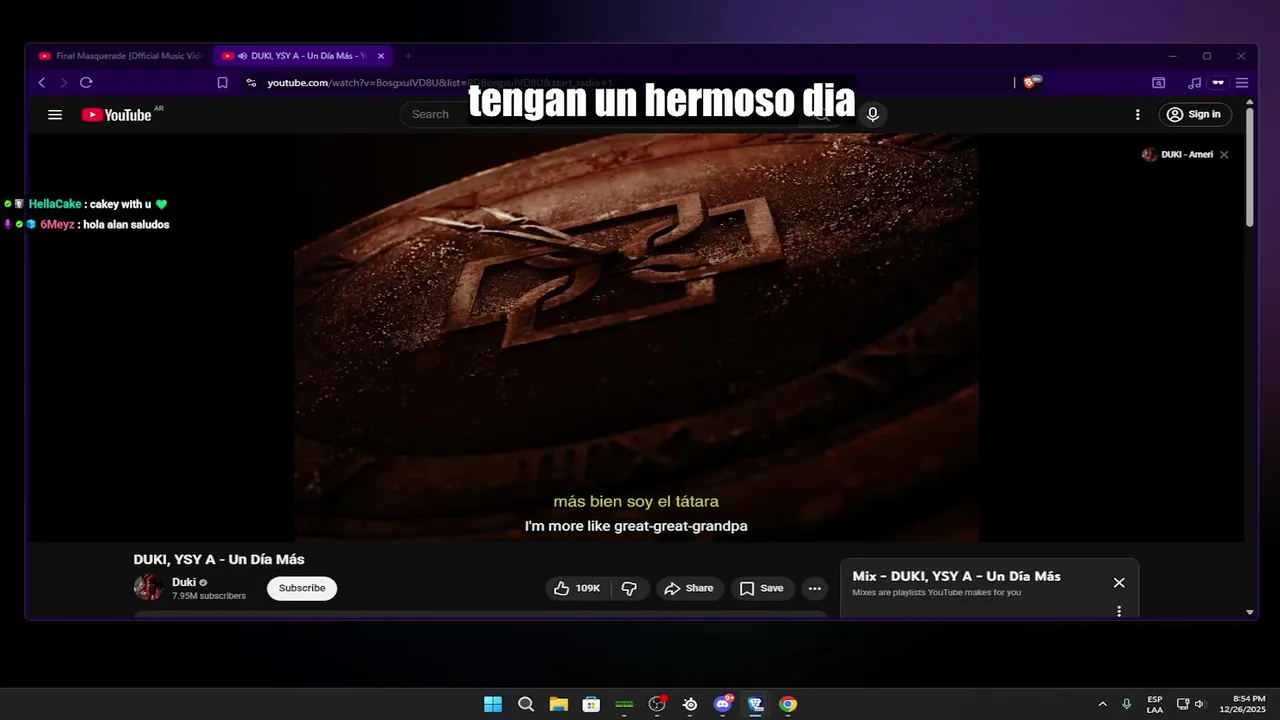Open the Windows Start menu

(493, 704)
